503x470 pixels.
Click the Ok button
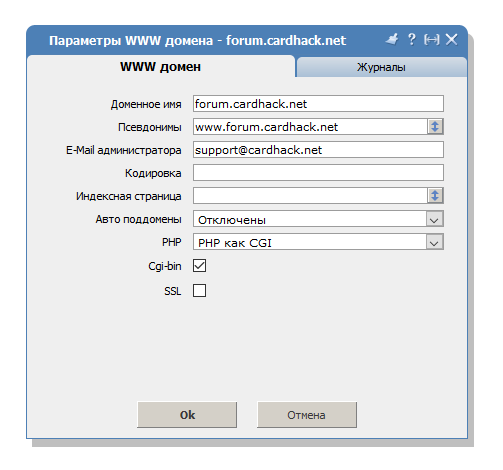pyautogui.click(x=187, y=415)
